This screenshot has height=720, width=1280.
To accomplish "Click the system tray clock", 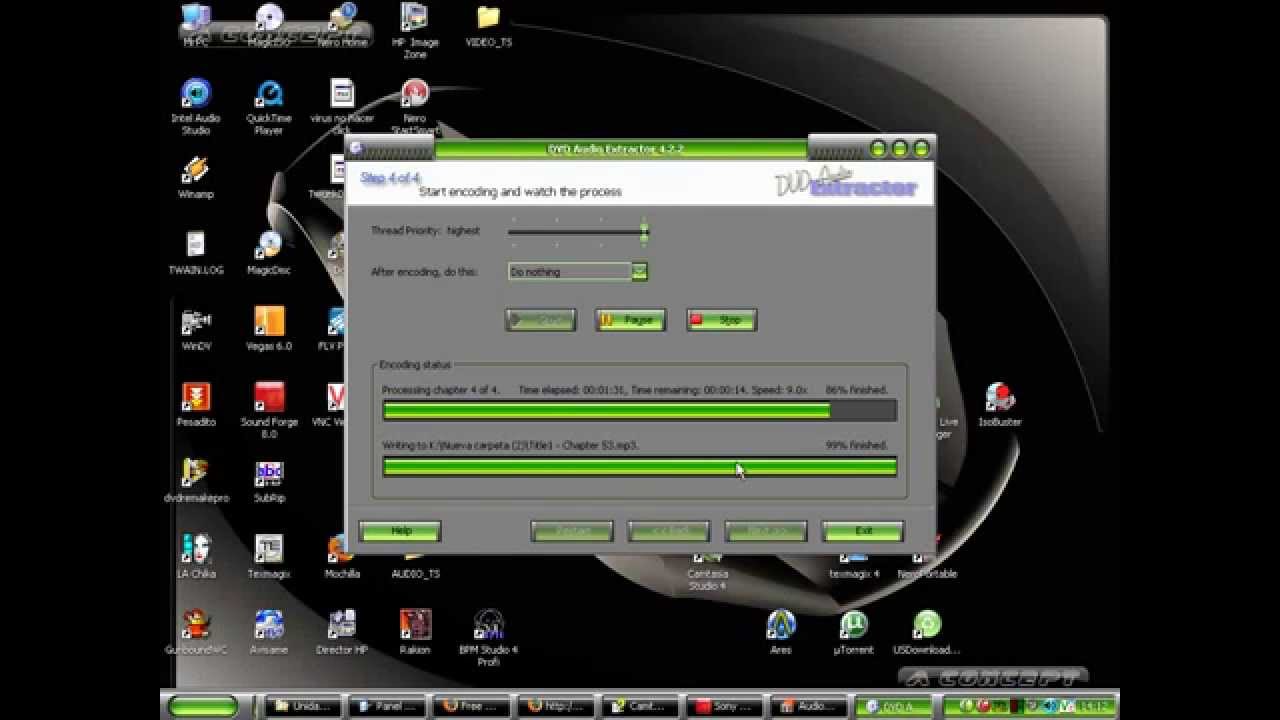I will click(1093, 706).
